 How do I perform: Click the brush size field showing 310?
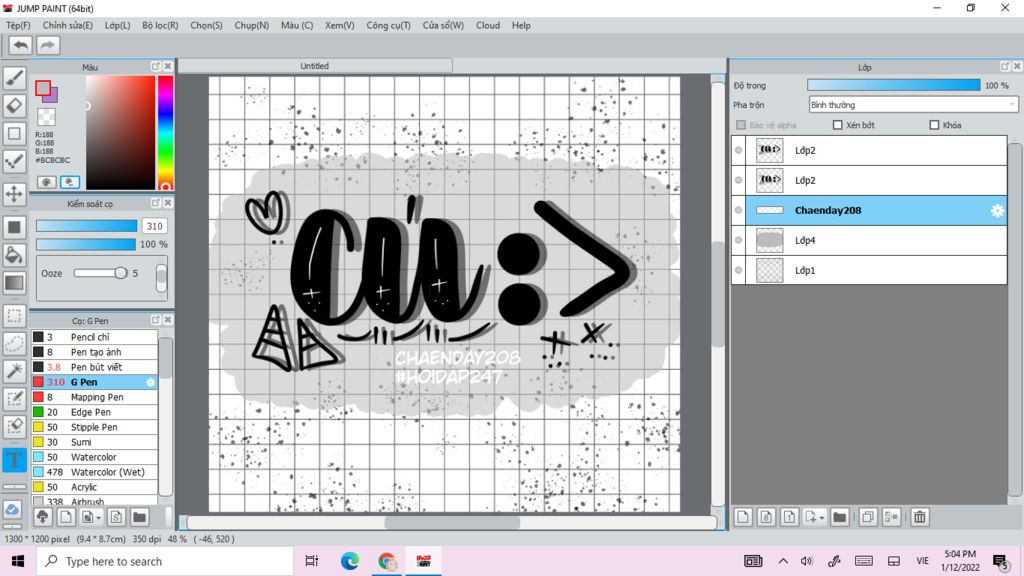tap(154, 226)
